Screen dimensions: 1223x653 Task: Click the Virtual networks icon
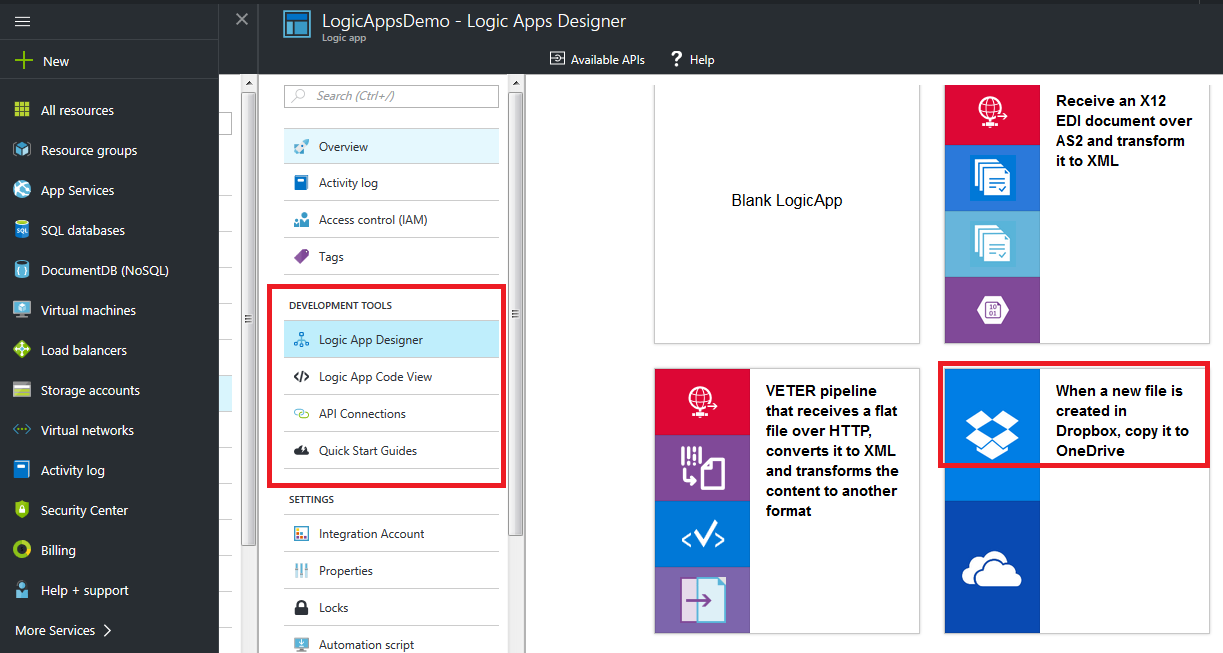coord(22,430)
